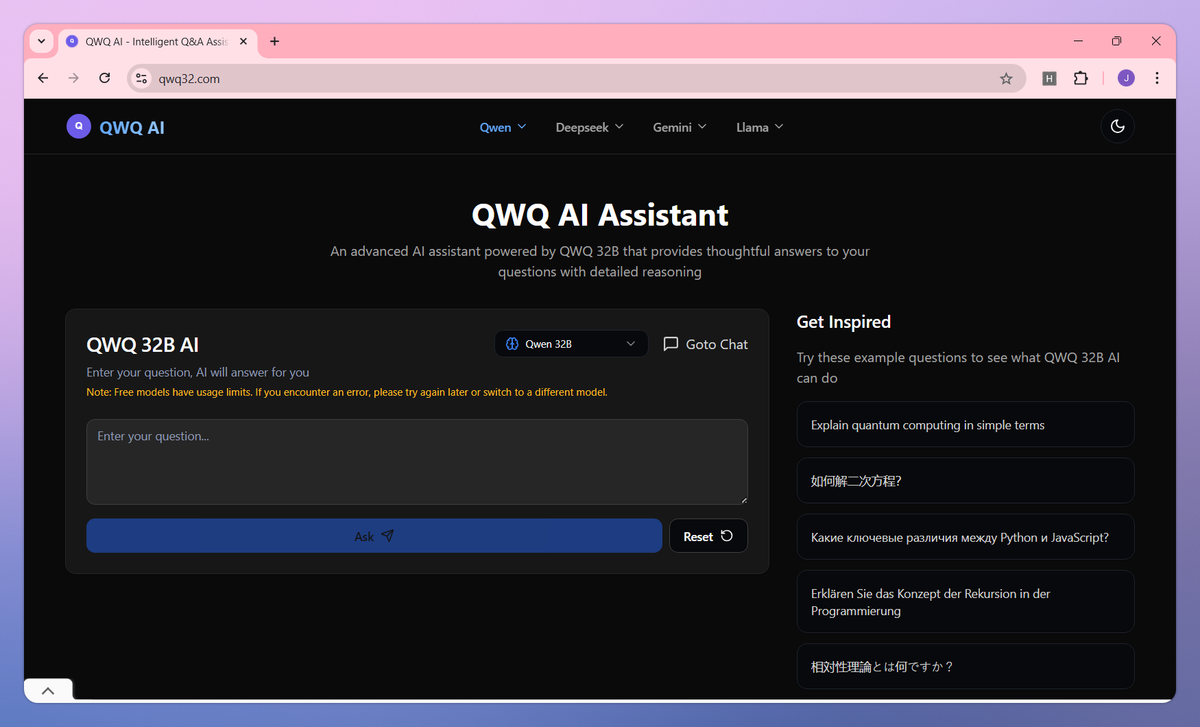Select the QWQ AI - Intelligent Q&A tab

click(x=157, y=41)
